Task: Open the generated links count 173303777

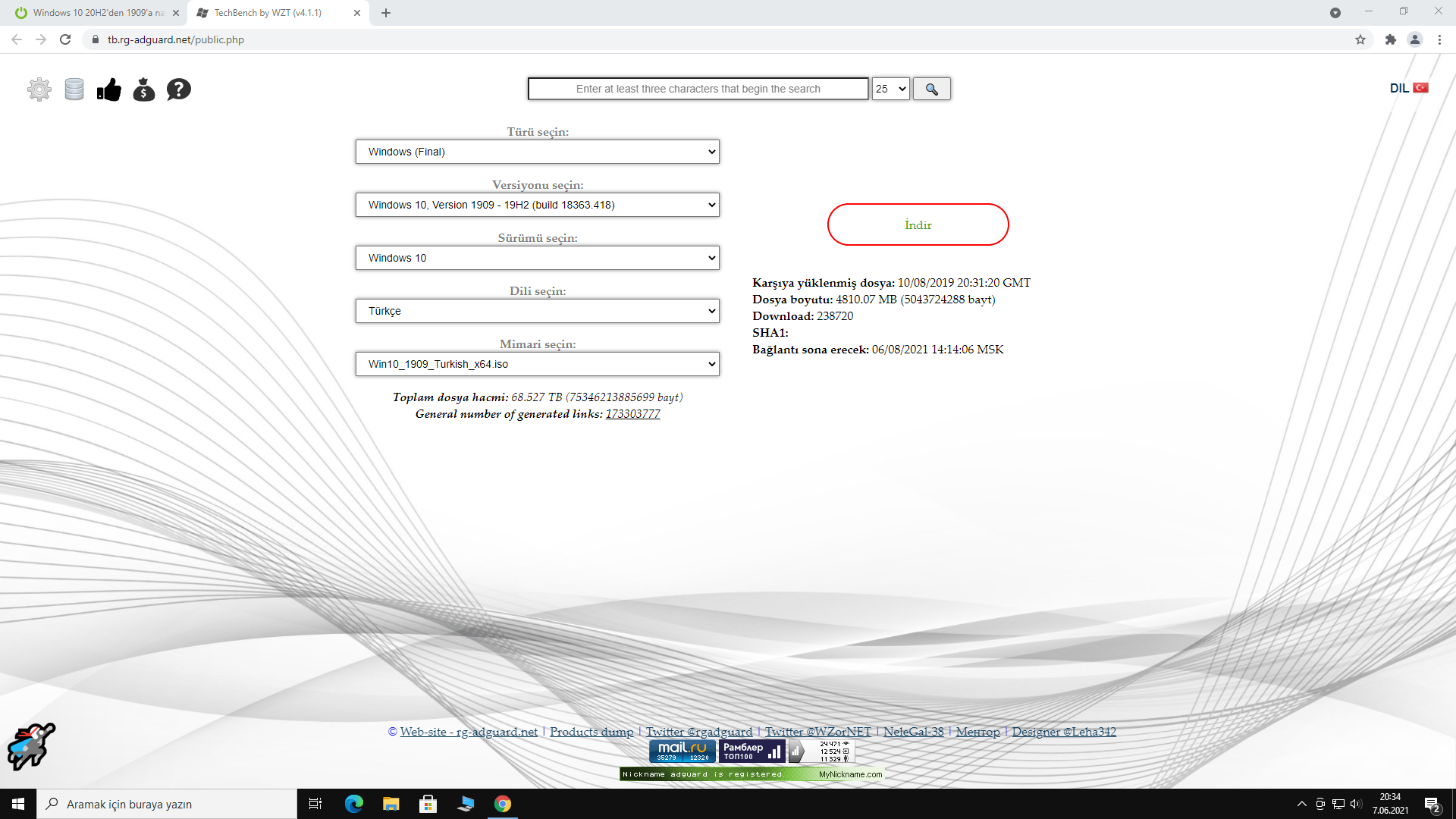Action: pos(633,414)
